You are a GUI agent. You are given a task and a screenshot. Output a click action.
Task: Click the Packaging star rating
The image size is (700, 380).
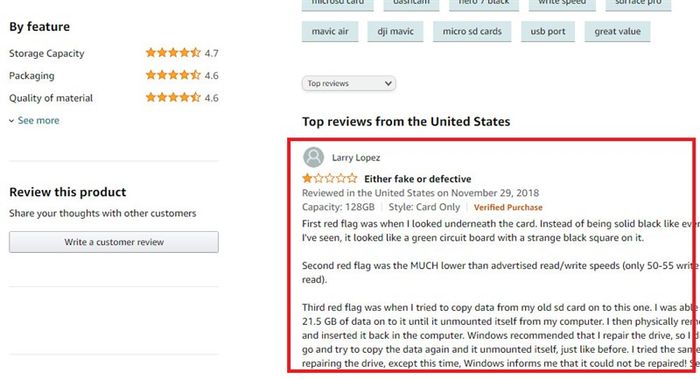click(173, 75)
